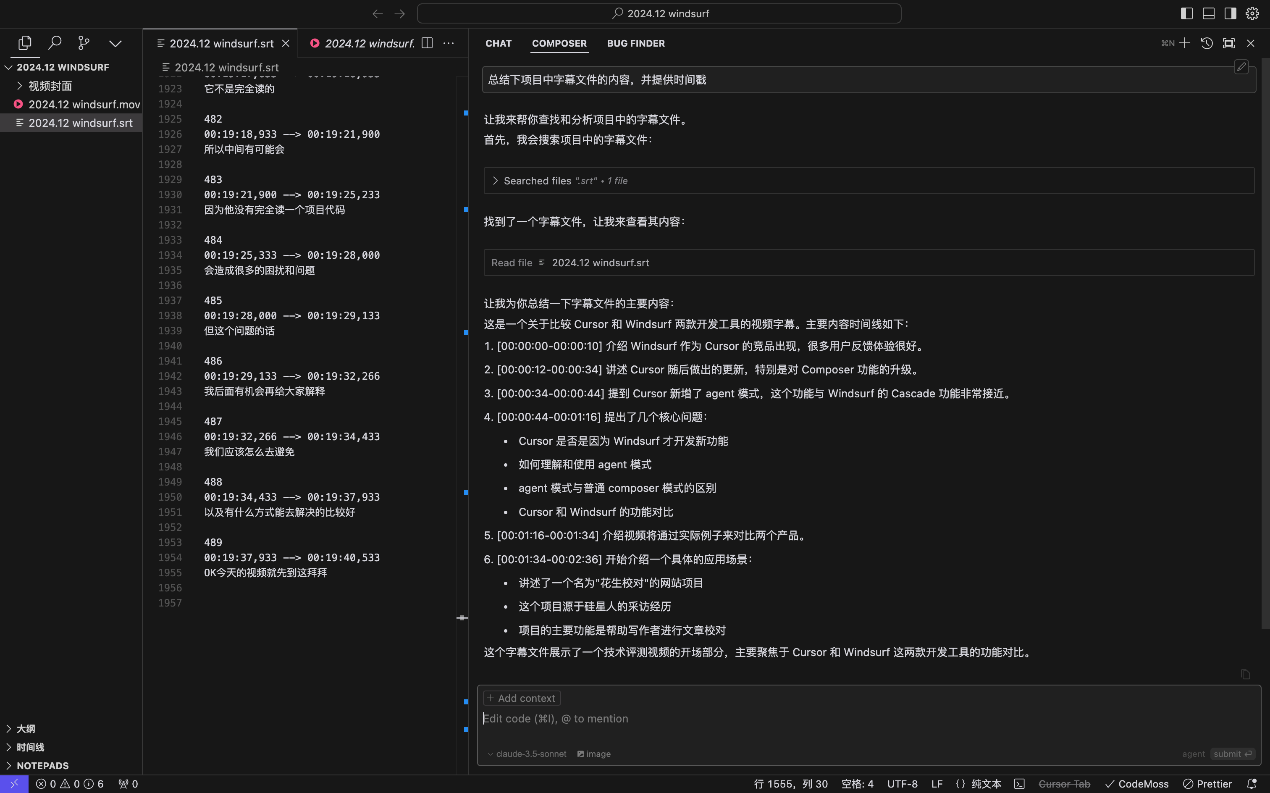
Task: Click the composer panel vertical scrollbar
Action: (1265, 350)
